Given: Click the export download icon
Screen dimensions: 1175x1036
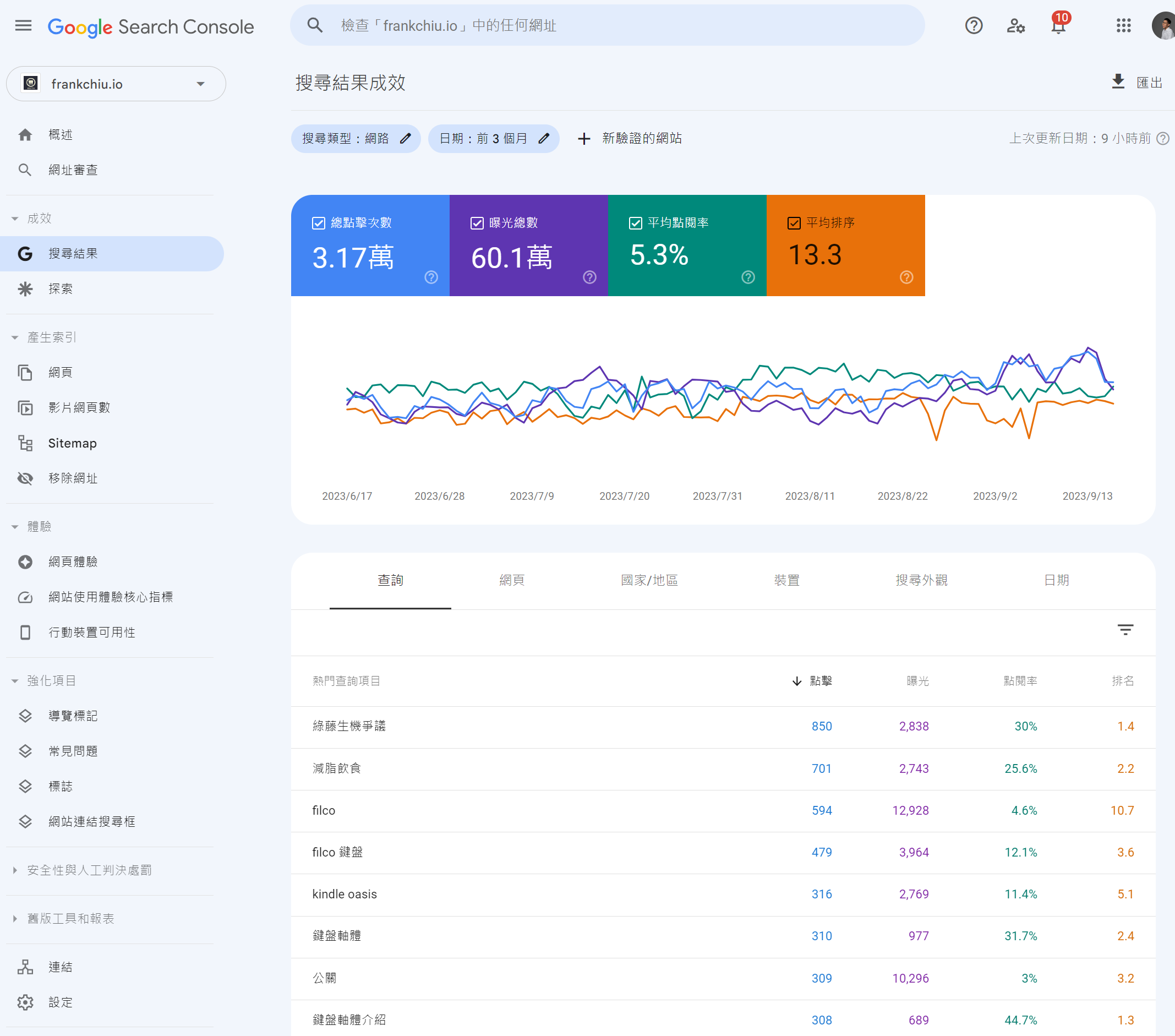Looking at the screenshot, I should tap(1118, 82).
